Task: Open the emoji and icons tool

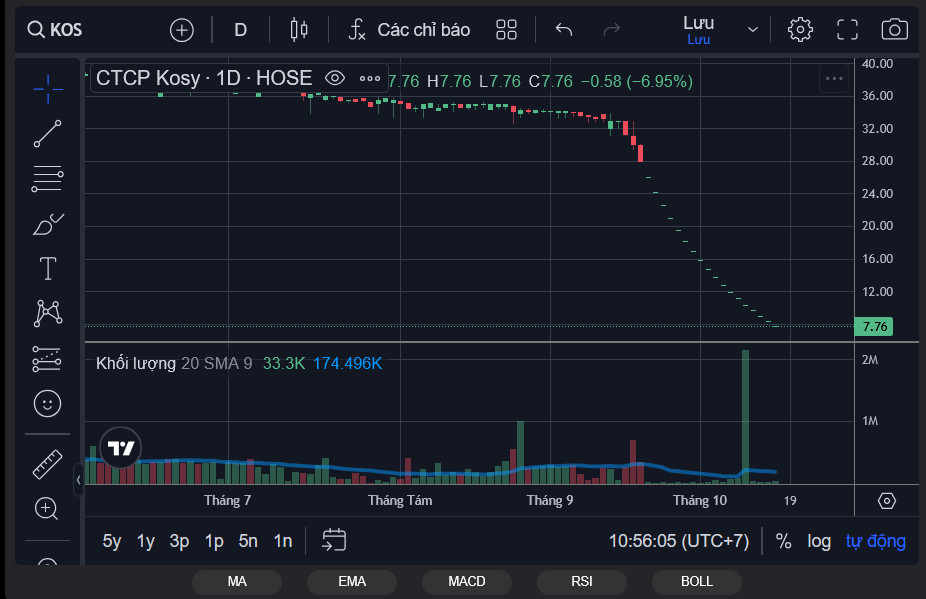Action: pyautogui.click(x=48, y=404)
